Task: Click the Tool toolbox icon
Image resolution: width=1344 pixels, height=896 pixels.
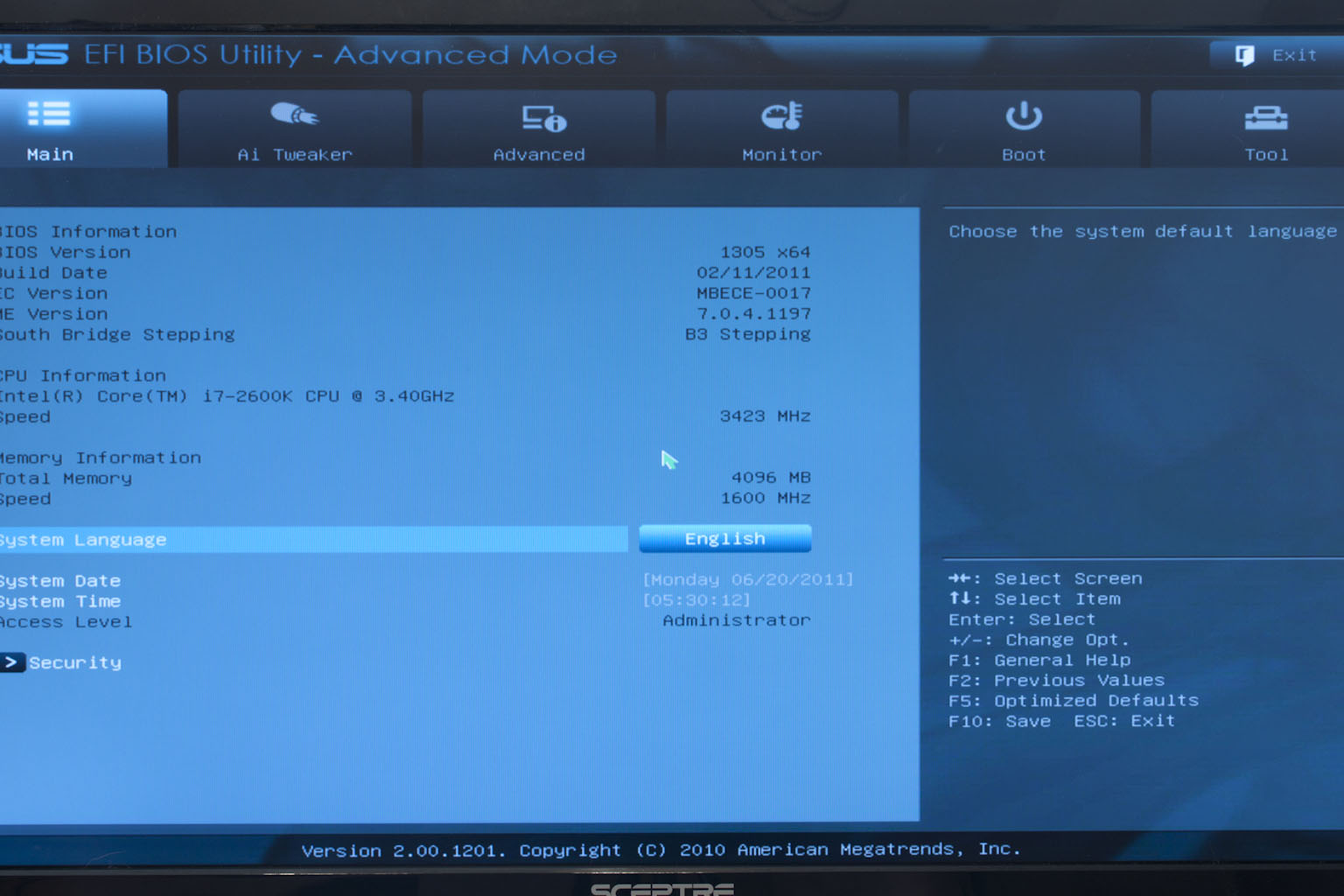Action: pos(1266,117)
